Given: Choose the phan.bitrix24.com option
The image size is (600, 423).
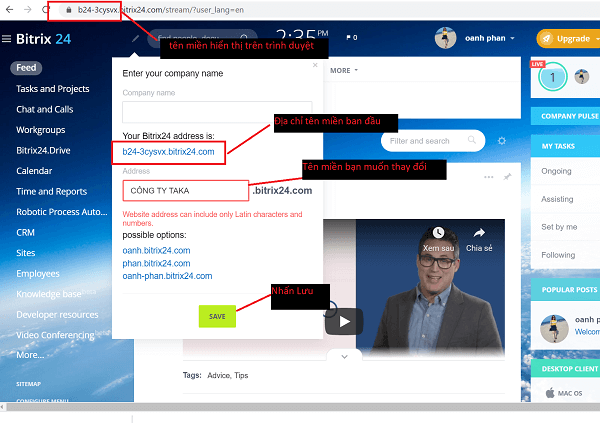Looking at the screenshot, I should click(156, 263).
